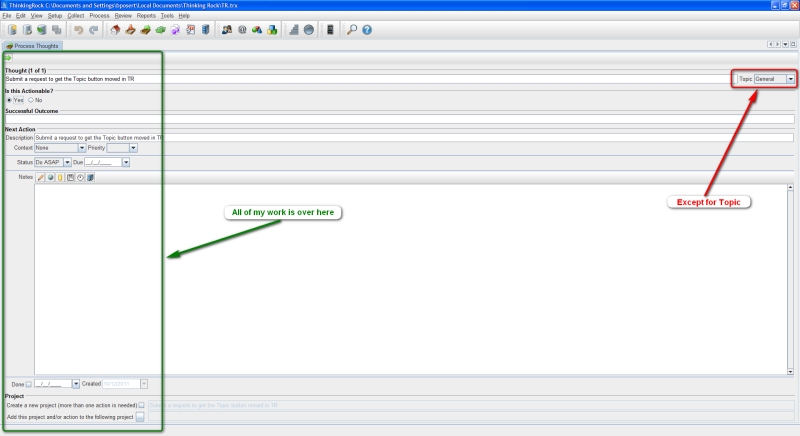Image resolution: width=800 pixels, height=436 pixels.
Task: Click into the Successful Outcome text field
Action: pos(400,119)
